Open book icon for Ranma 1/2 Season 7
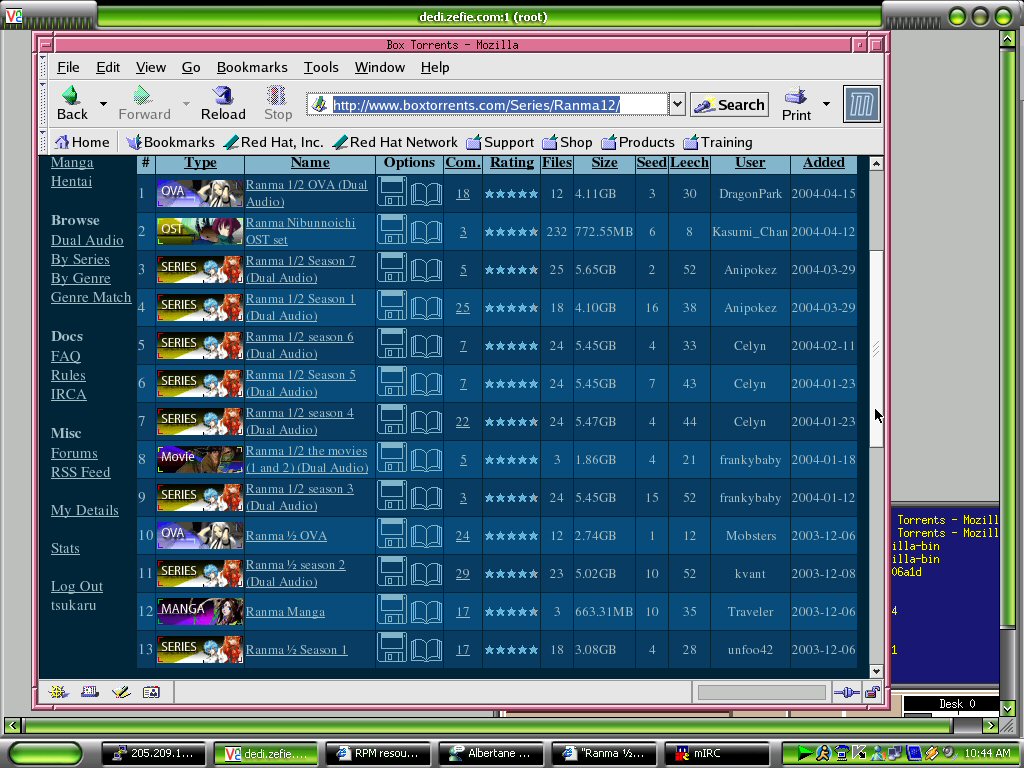1024x768 pixels. (426, 269)
